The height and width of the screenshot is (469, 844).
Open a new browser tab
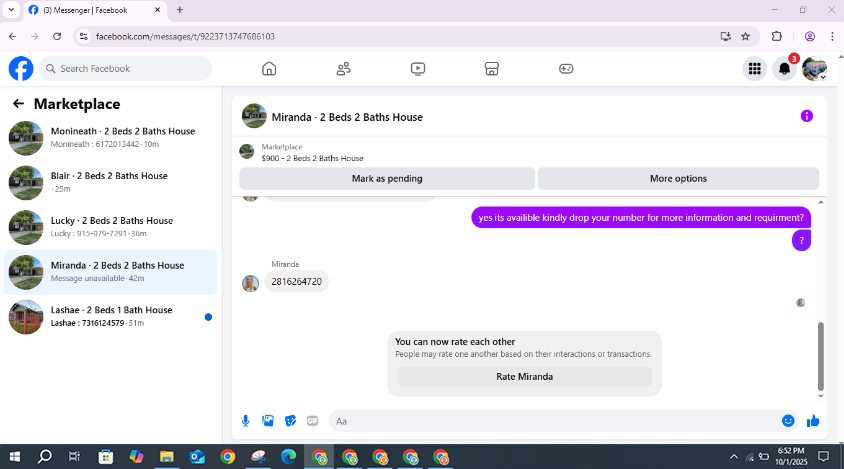[180, 10]
